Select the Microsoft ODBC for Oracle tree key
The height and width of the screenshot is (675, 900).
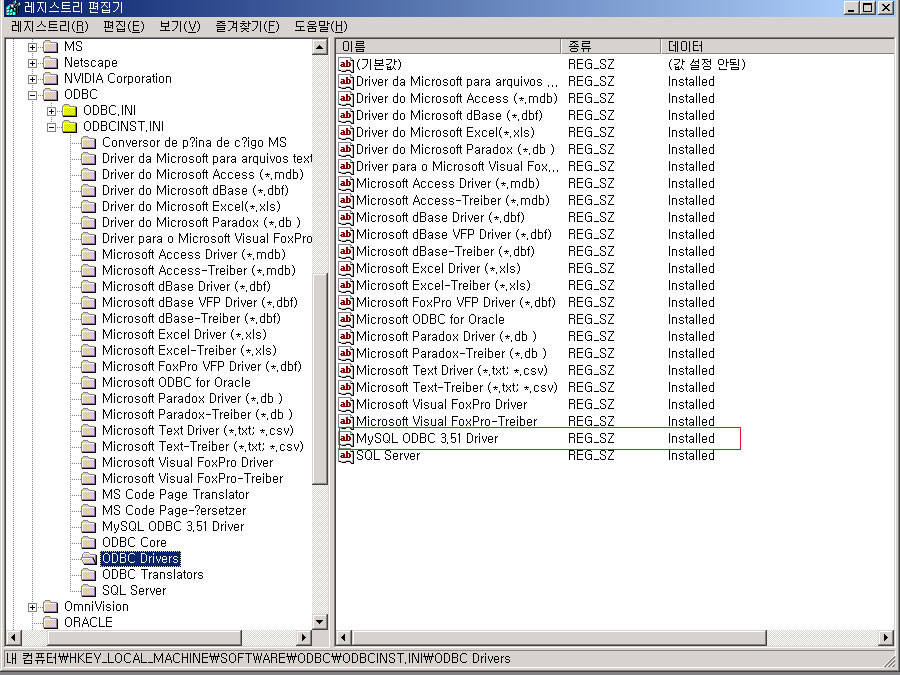click(176, 382)
